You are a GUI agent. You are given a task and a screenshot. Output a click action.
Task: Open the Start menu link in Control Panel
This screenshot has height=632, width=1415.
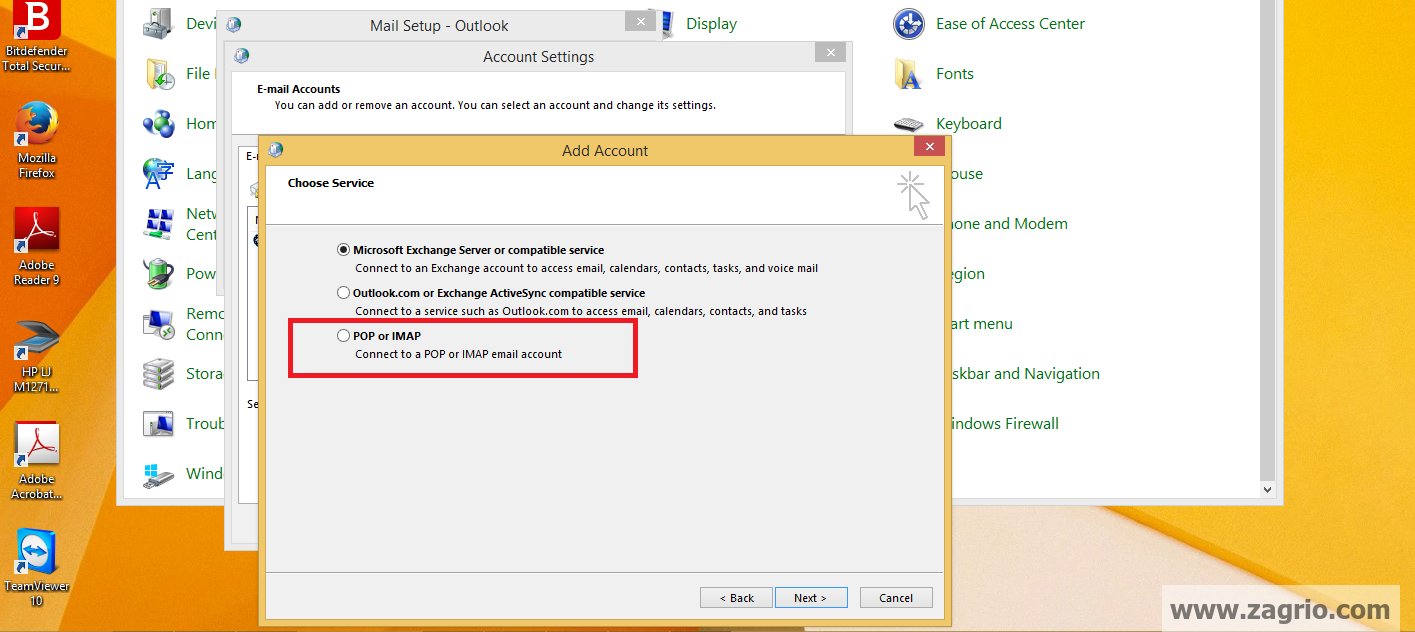click(x=981, y=324)
